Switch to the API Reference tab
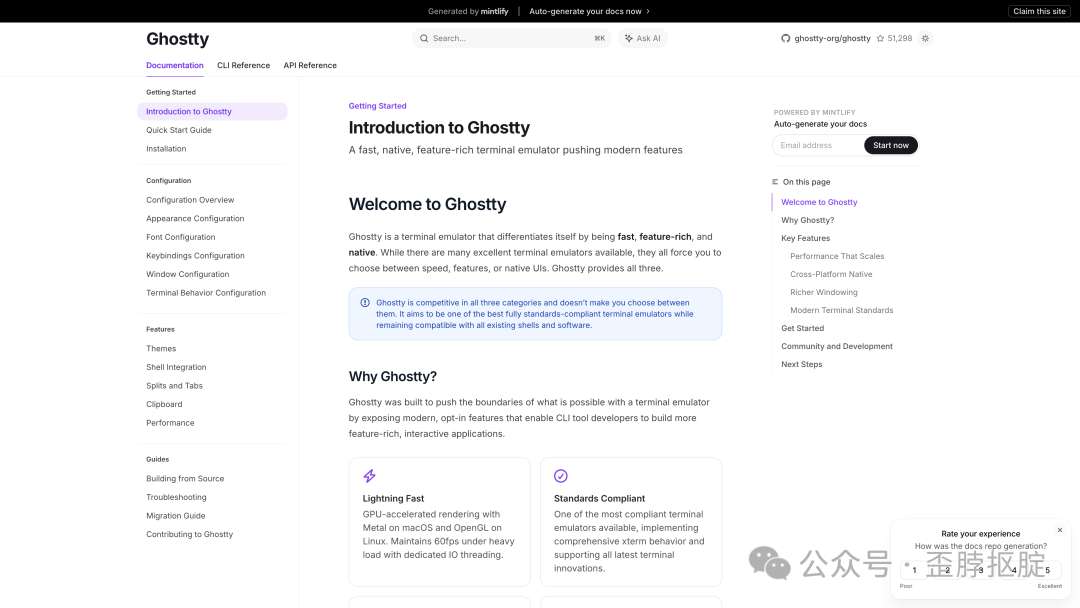Image resolution: width=1080 pixels, height=608 pixels. point(310,65)
